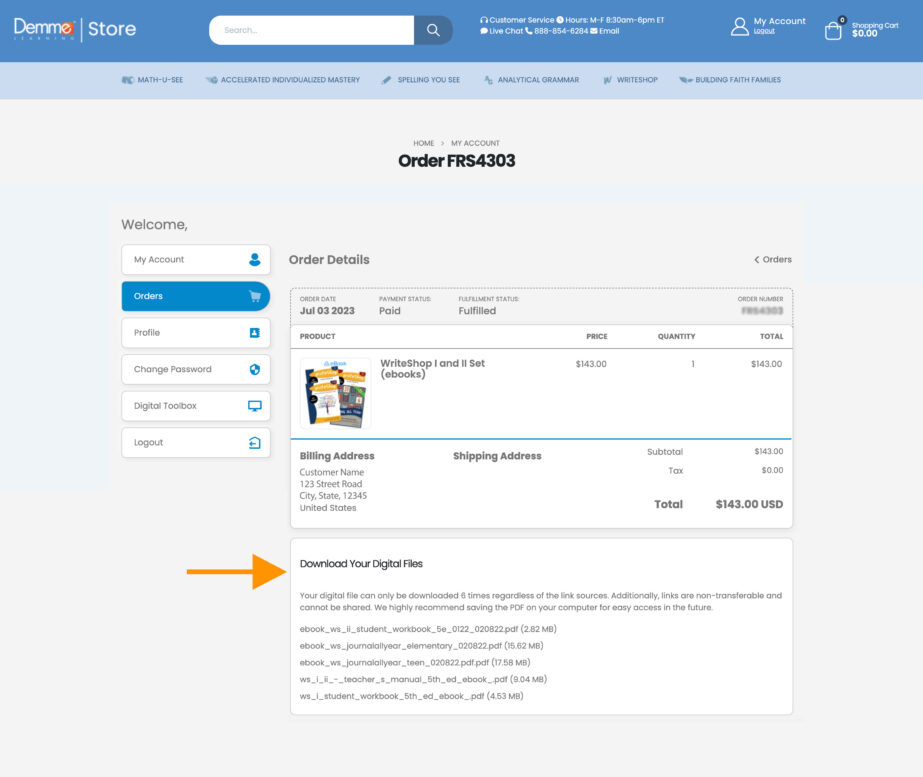Open the Spelling You See navigation item
Screen dimensions: 923x777
pyautogui.click(x=421, y=80)
